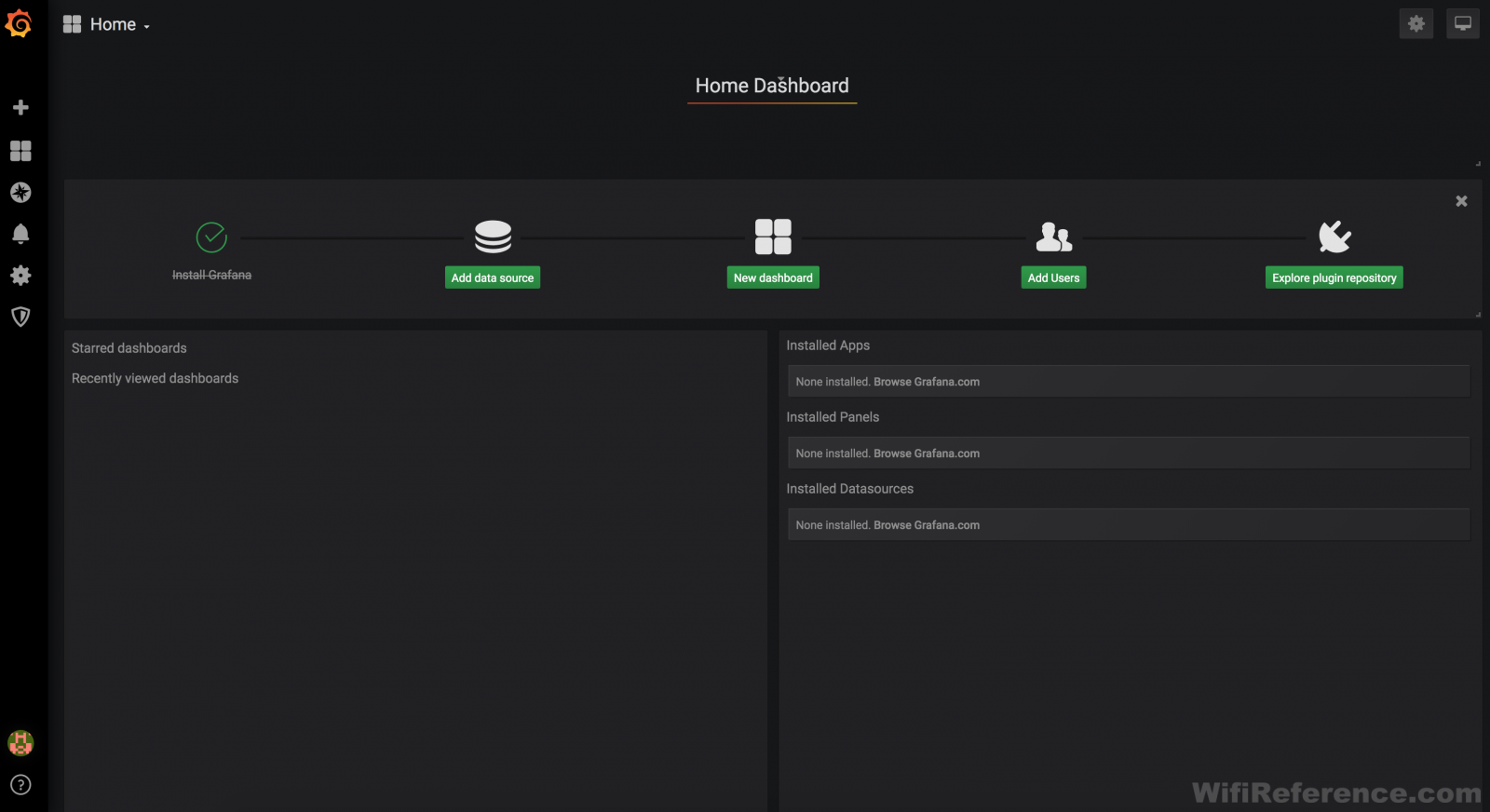
Task: Open Browse Grafana.com under Installed Datasources
Action: click(x=927, y=525)
